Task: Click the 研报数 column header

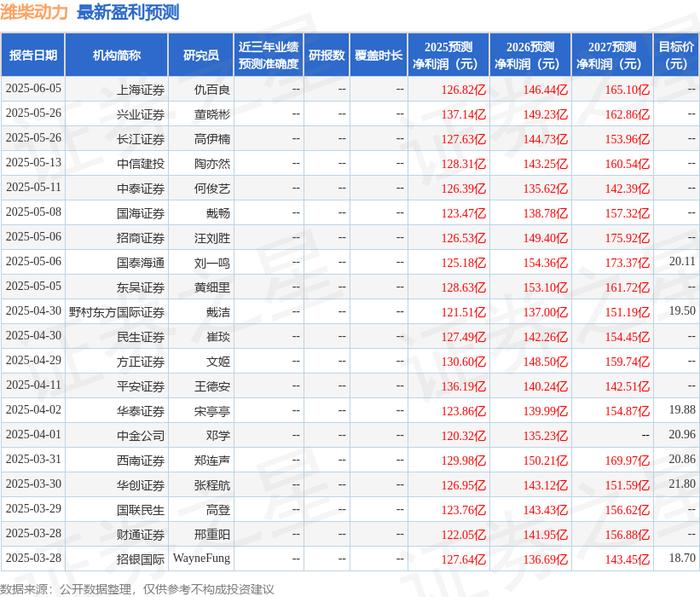Action: pyautogui.click(x=327, y=55)
